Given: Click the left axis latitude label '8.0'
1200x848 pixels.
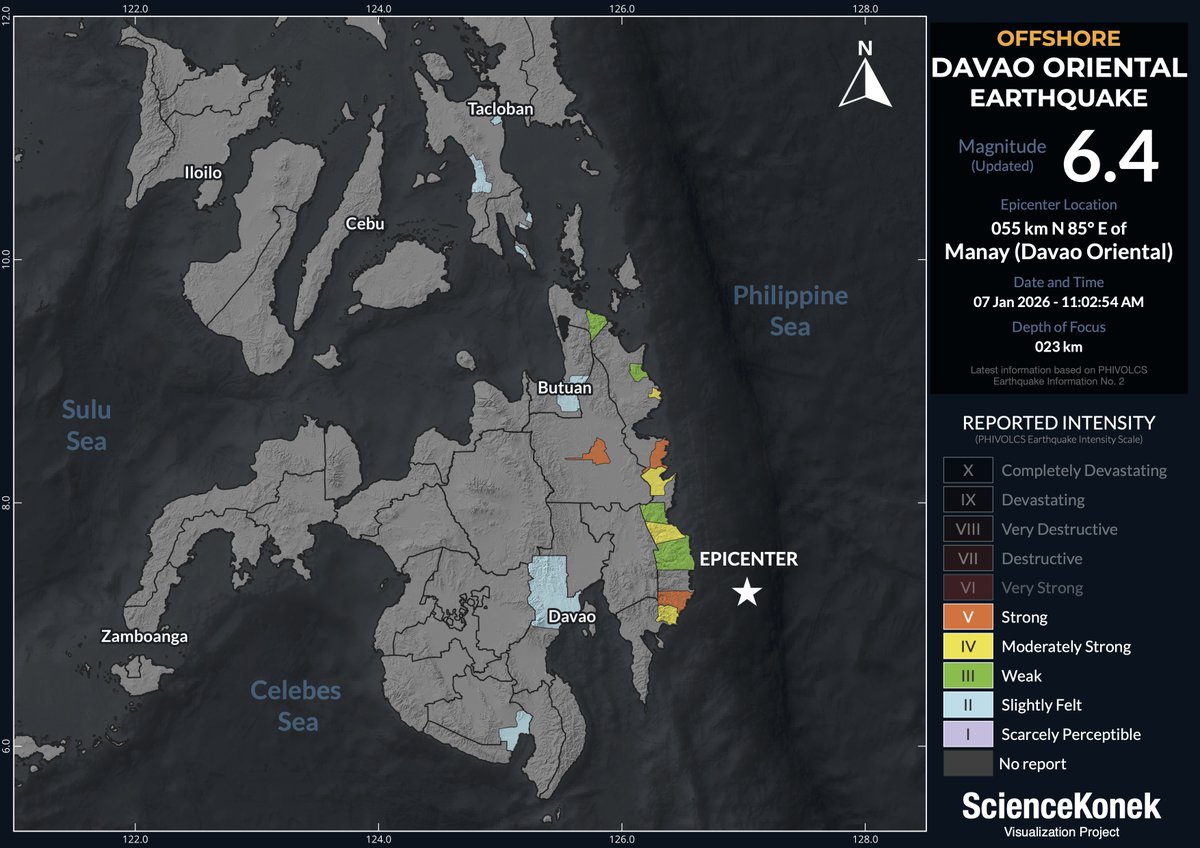Looking at the screenshot, I should click(x=8, y=501).
